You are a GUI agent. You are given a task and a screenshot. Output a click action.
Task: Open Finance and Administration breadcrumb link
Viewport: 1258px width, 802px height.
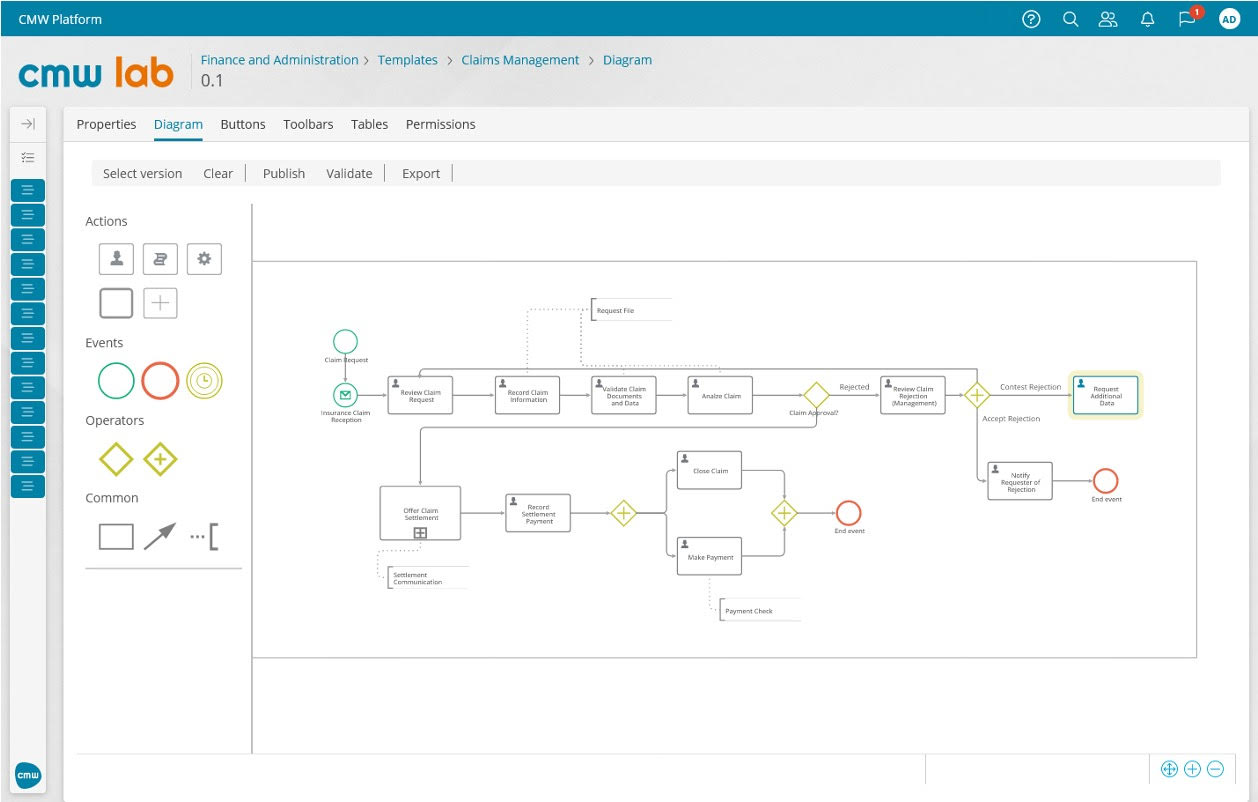tap(279, 60)
